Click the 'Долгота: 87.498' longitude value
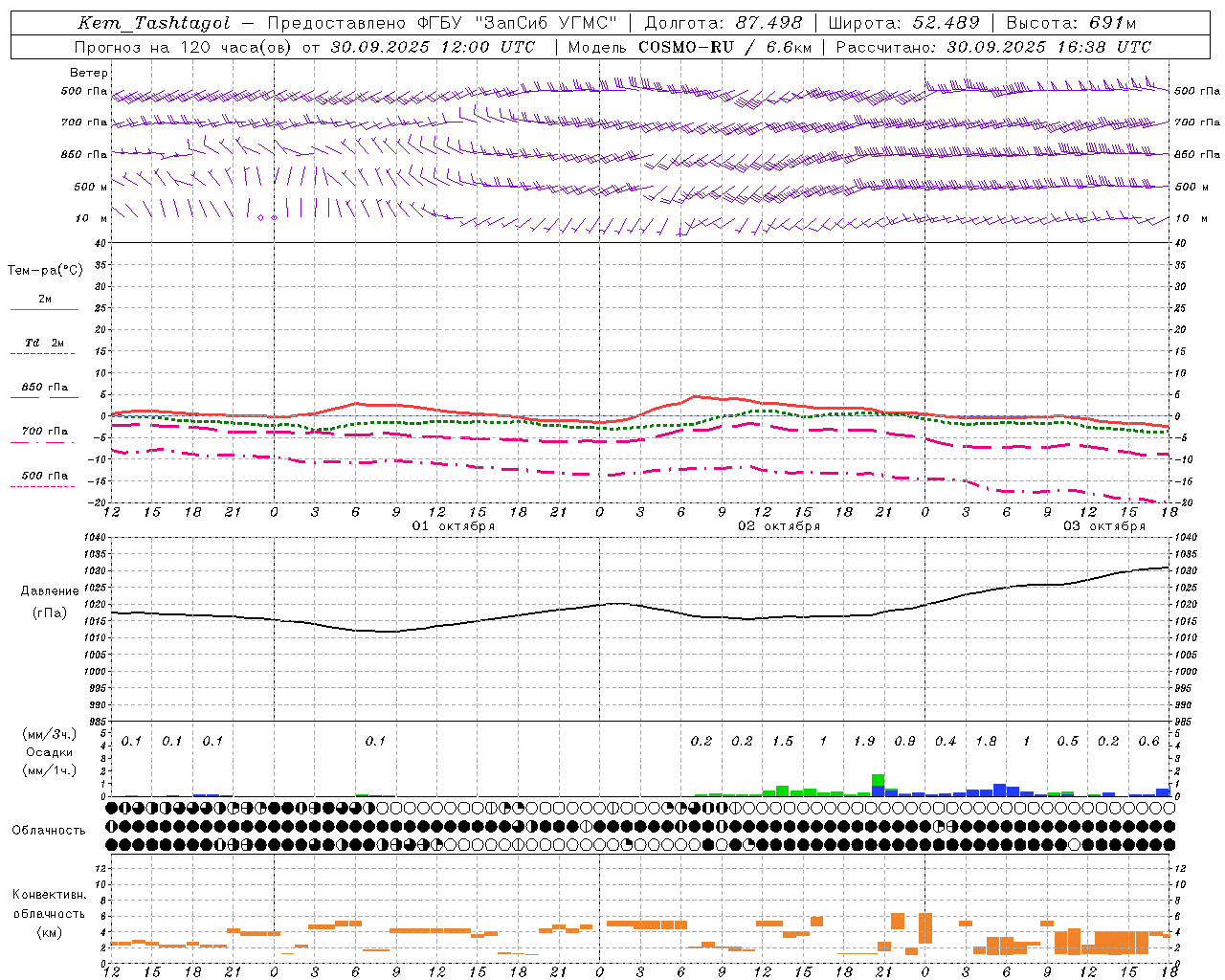This screenshot has width=1225, height=980. [723, 23]
